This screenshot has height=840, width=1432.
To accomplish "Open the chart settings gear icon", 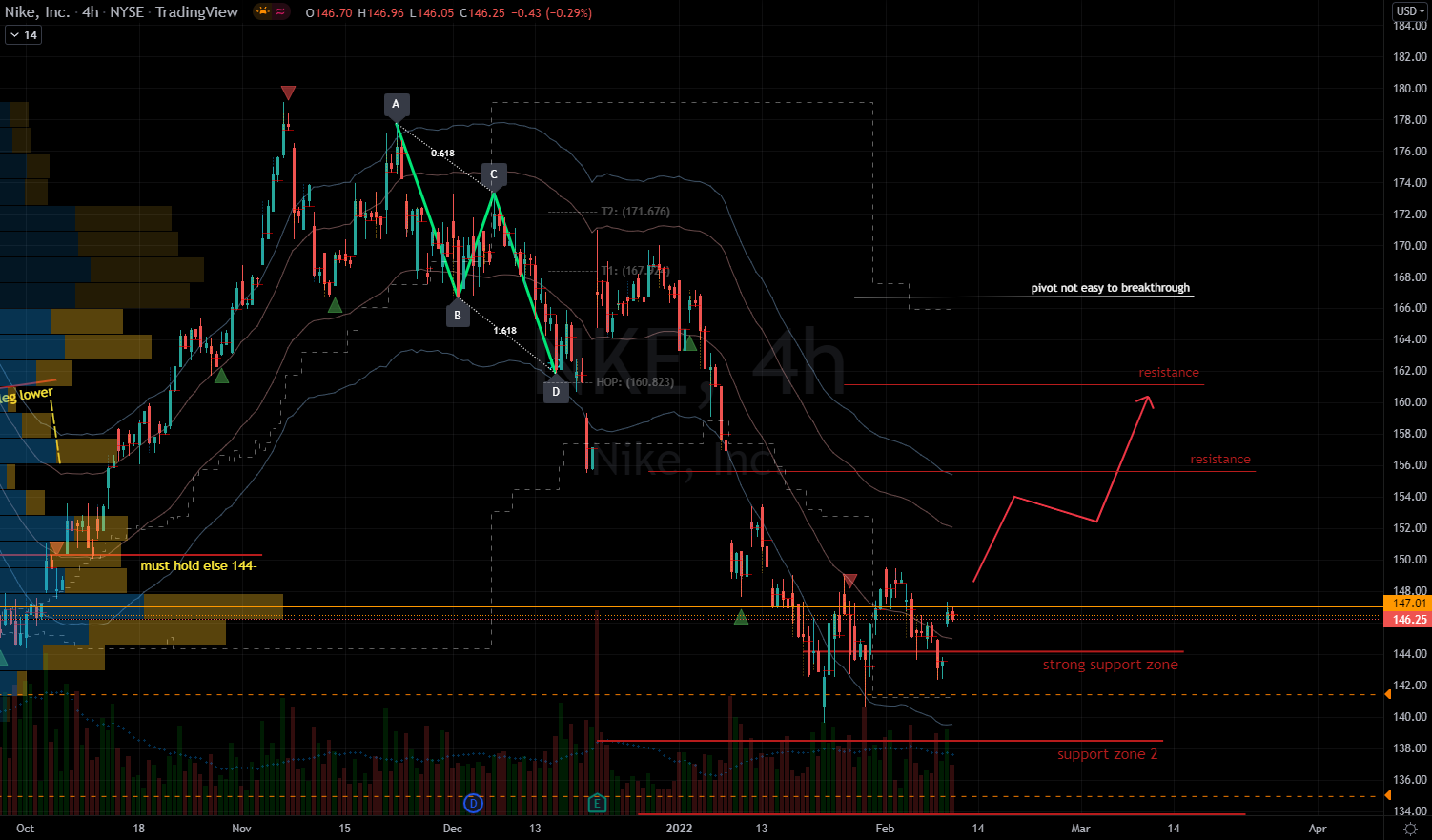I will pyautogui.click(x=1410, y=829).
